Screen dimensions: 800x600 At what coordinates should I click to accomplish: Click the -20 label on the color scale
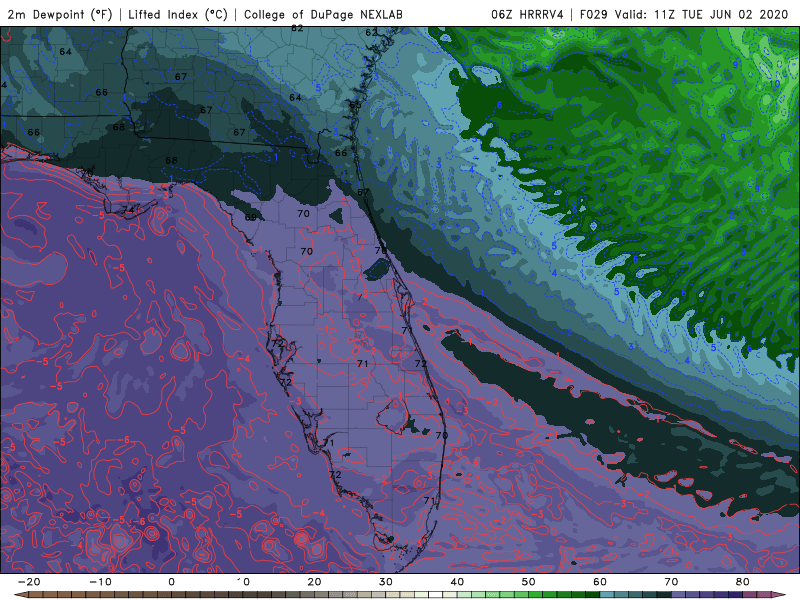[29, 582]
